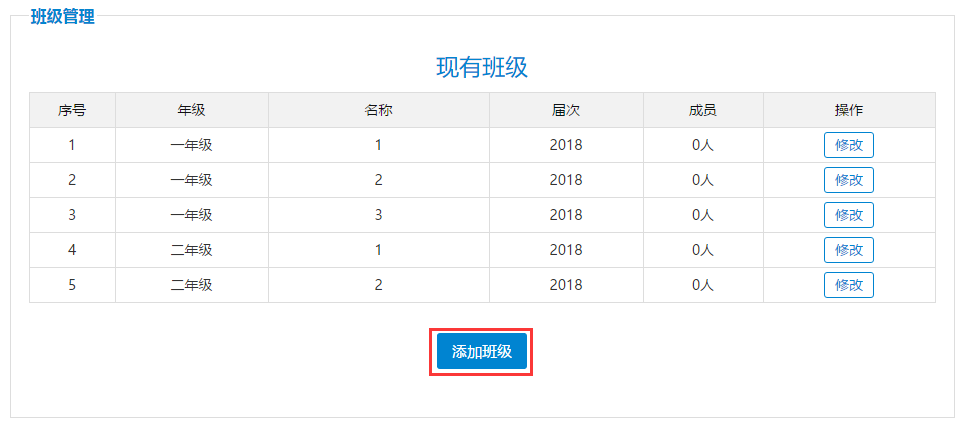Select the 序号 column header
963x425 pixels.
72,111
